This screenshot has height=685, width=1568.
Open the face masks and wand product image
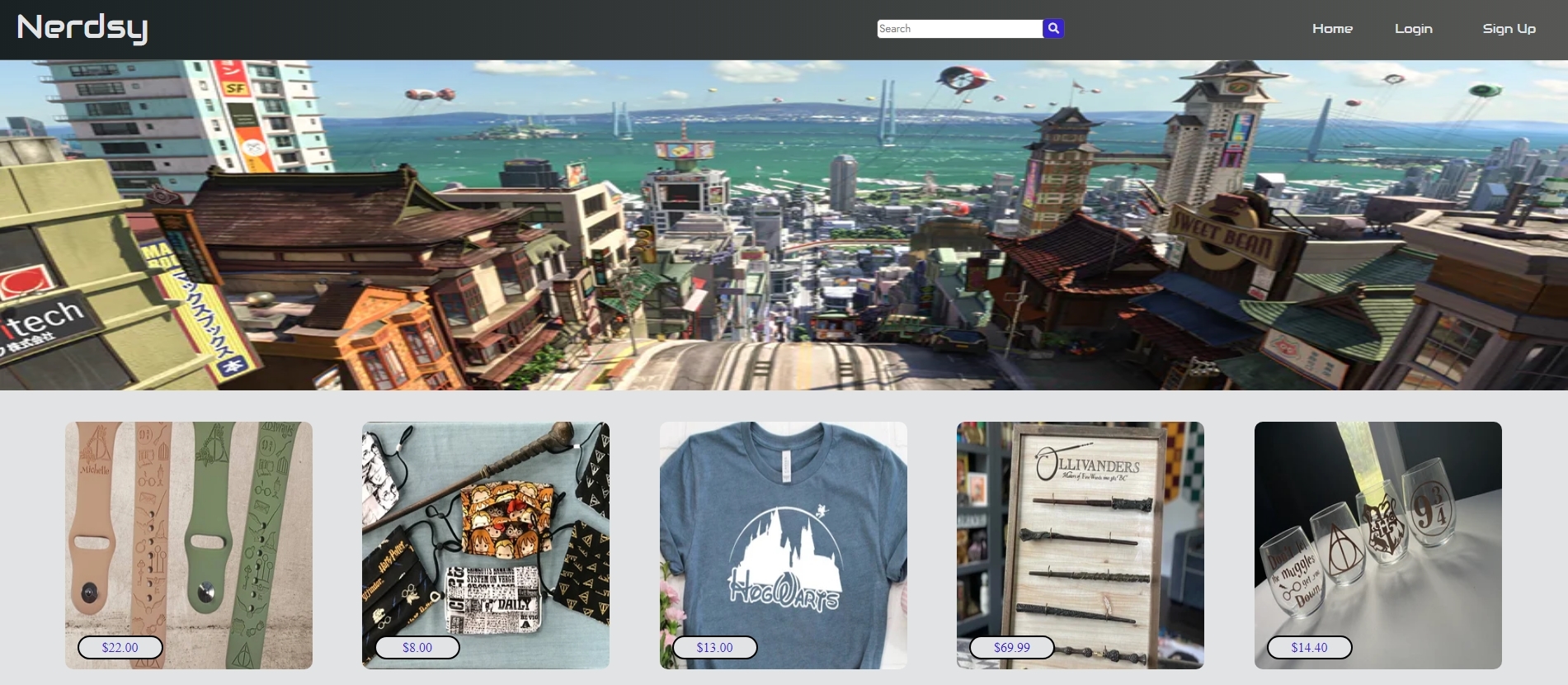coord(486,545)
